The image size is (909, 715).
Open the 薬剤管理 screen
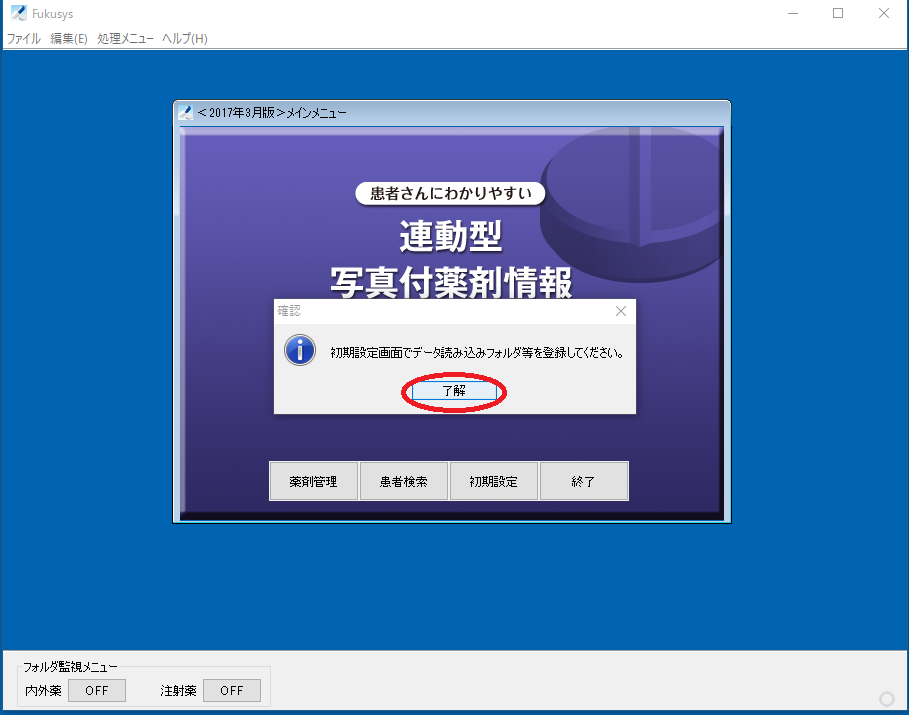(x=313, y=481)
